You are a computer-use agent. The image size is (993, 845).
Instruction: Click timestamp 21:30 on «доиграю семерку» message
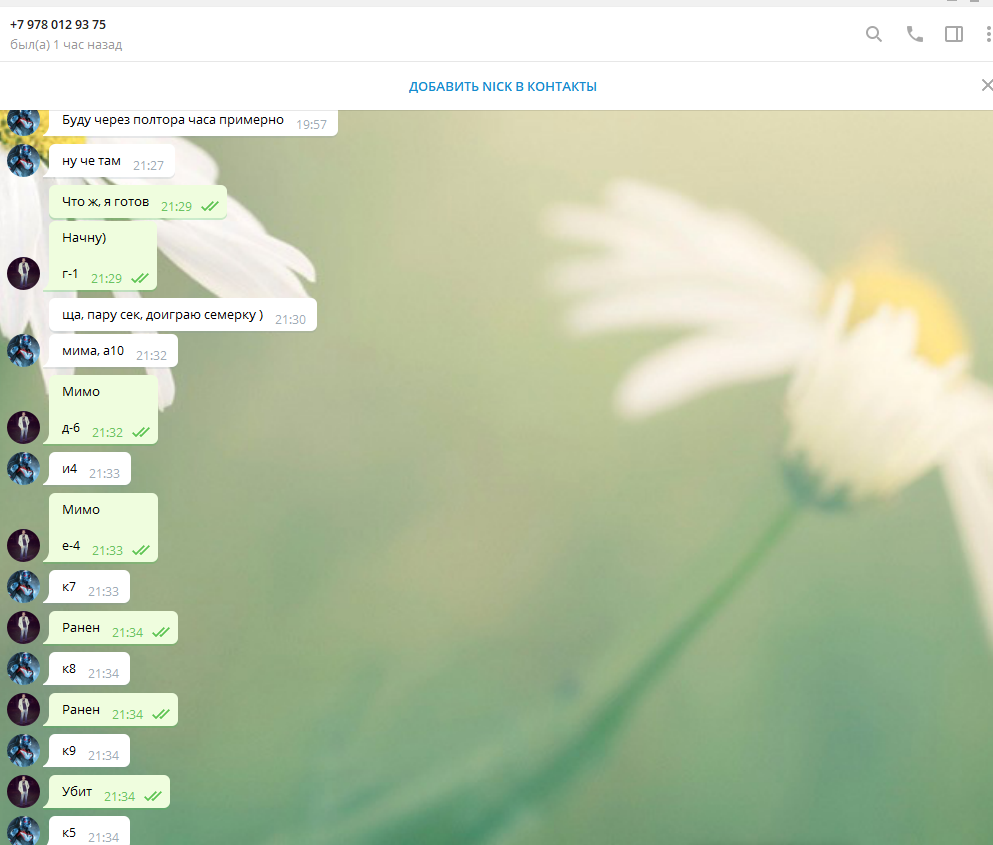[290, 320]
